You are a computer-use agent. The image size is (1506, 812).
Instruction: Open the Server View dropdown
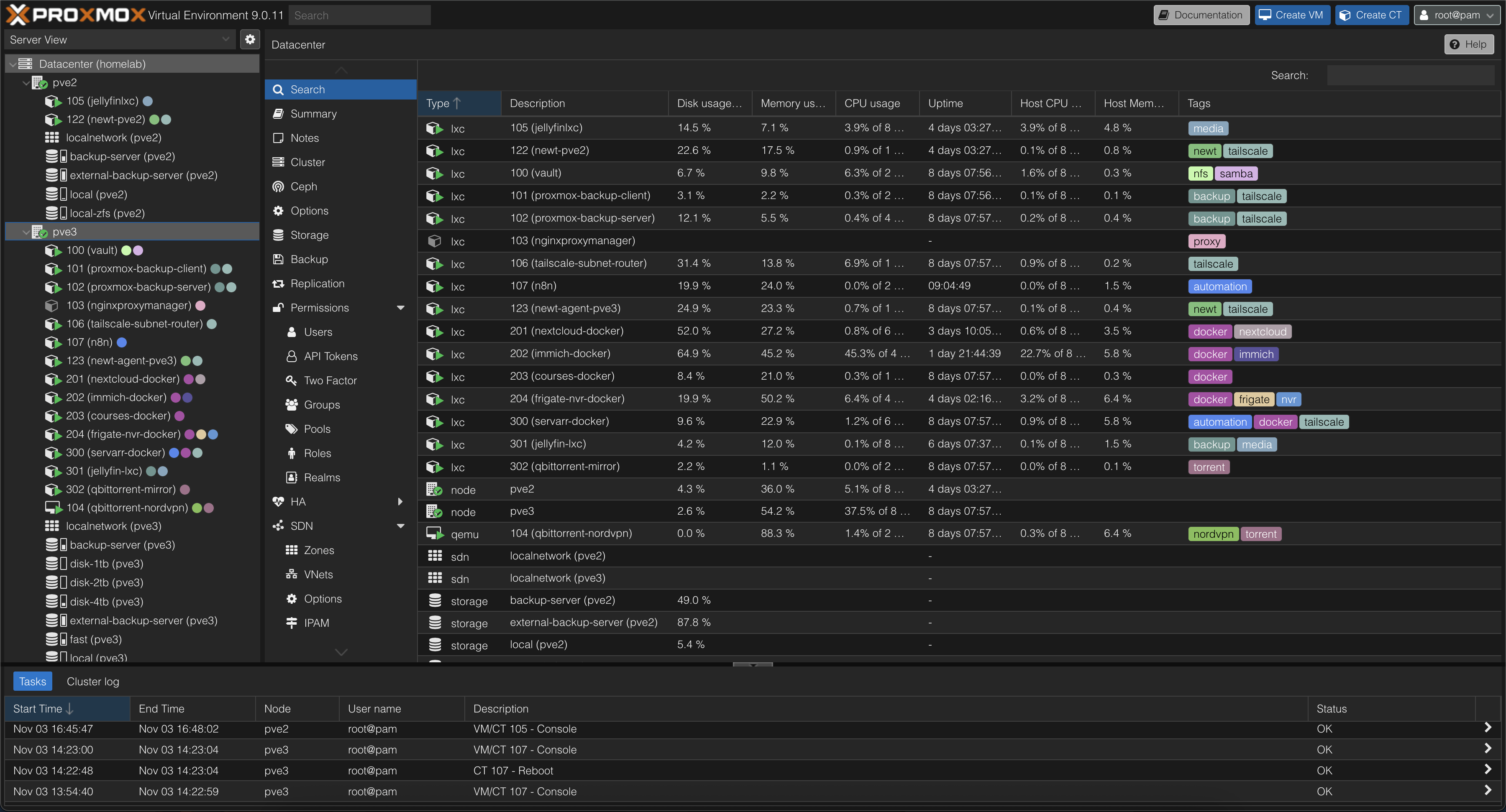tap(226, 39)
